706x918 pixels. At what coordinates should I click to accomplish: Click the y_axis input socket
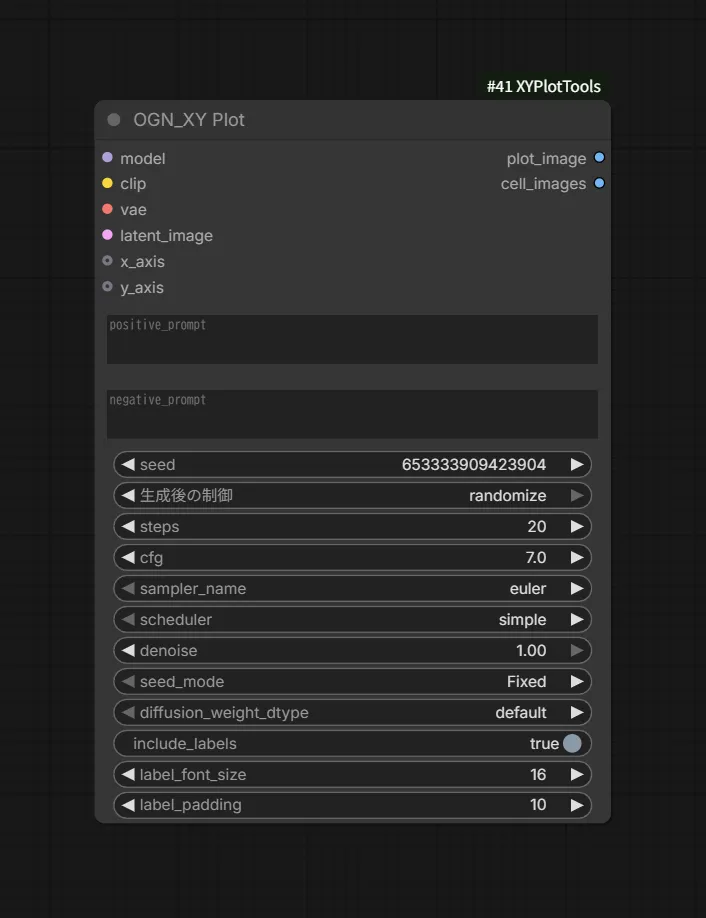pyautogui.click(x=107, y=286)
